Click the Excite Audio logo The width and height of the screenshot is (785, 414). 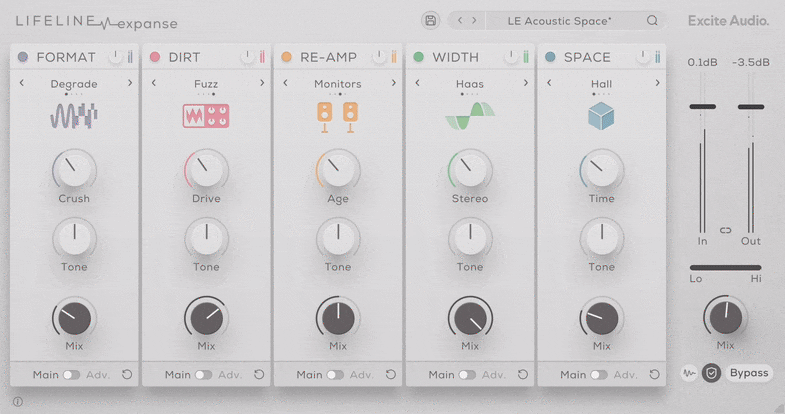[x=728, y=20]
